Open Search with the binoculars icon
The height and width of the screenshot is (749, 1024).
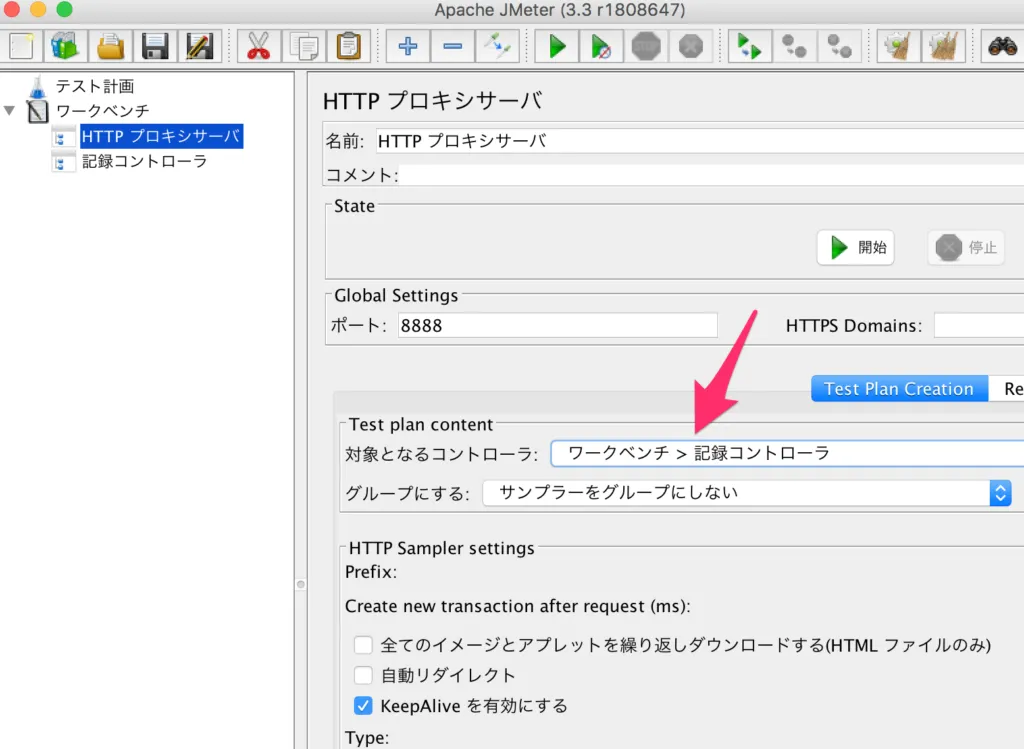pos(1002,46)
